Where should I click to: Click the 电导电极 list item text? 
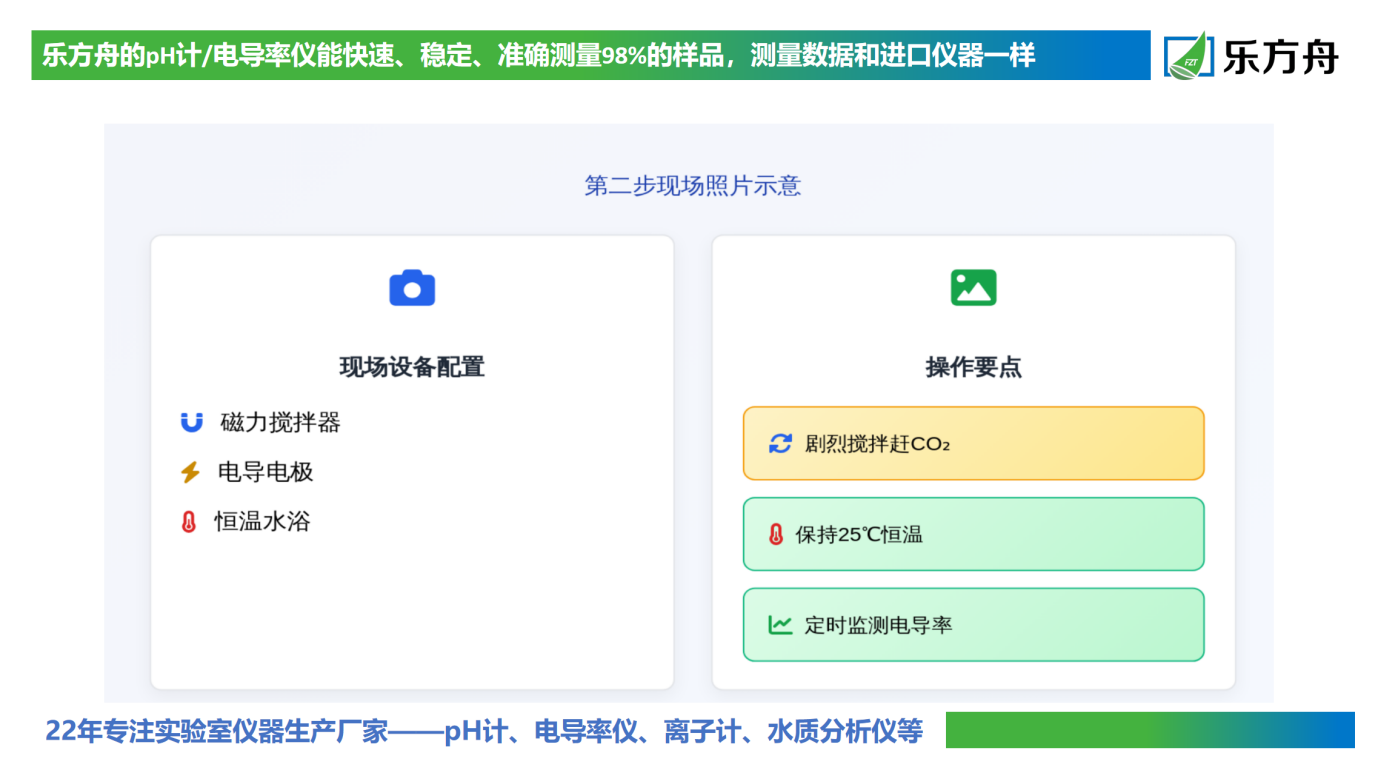[266, 472]
